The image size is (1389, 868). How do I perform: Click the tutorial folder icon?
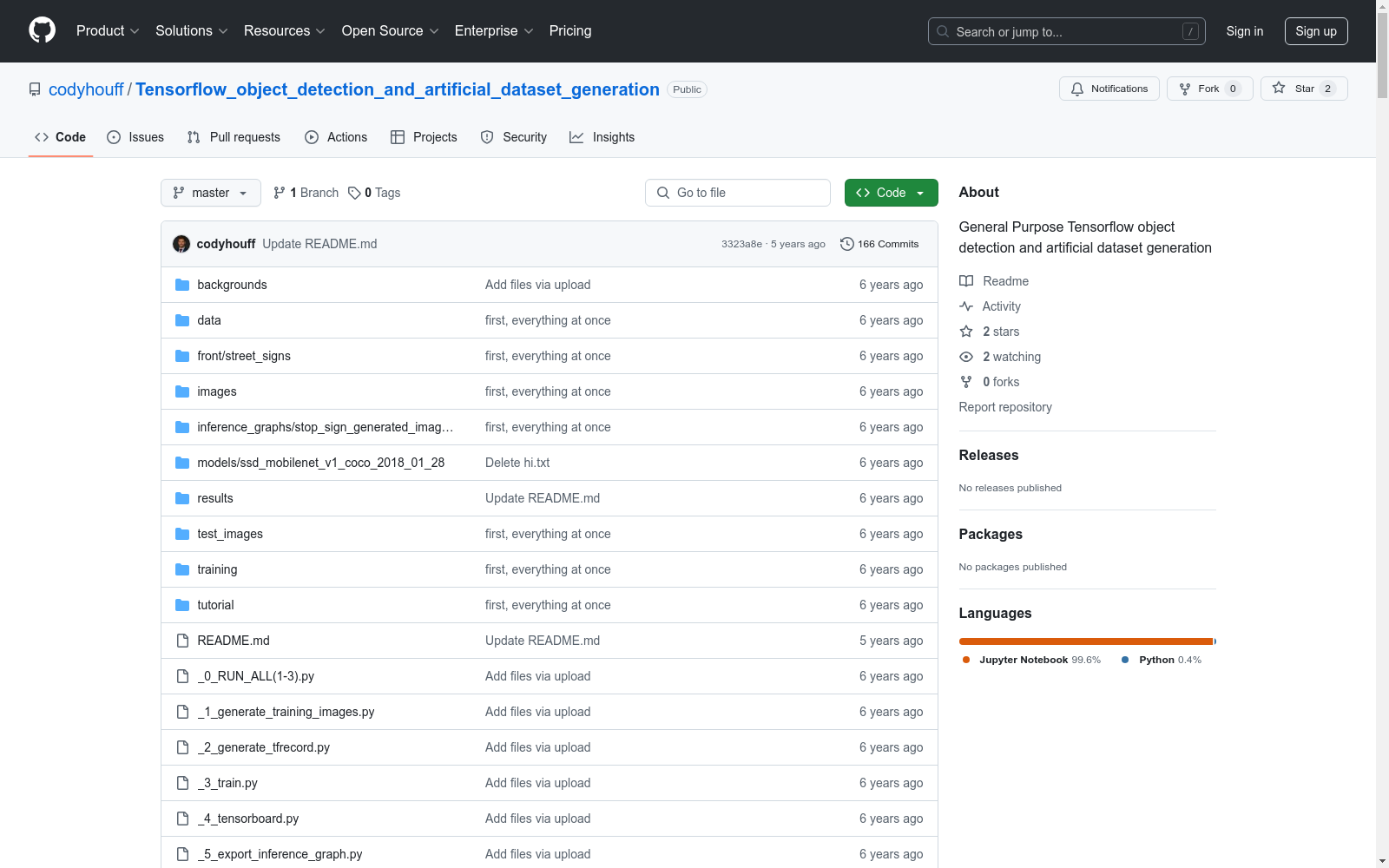(182, 605)
